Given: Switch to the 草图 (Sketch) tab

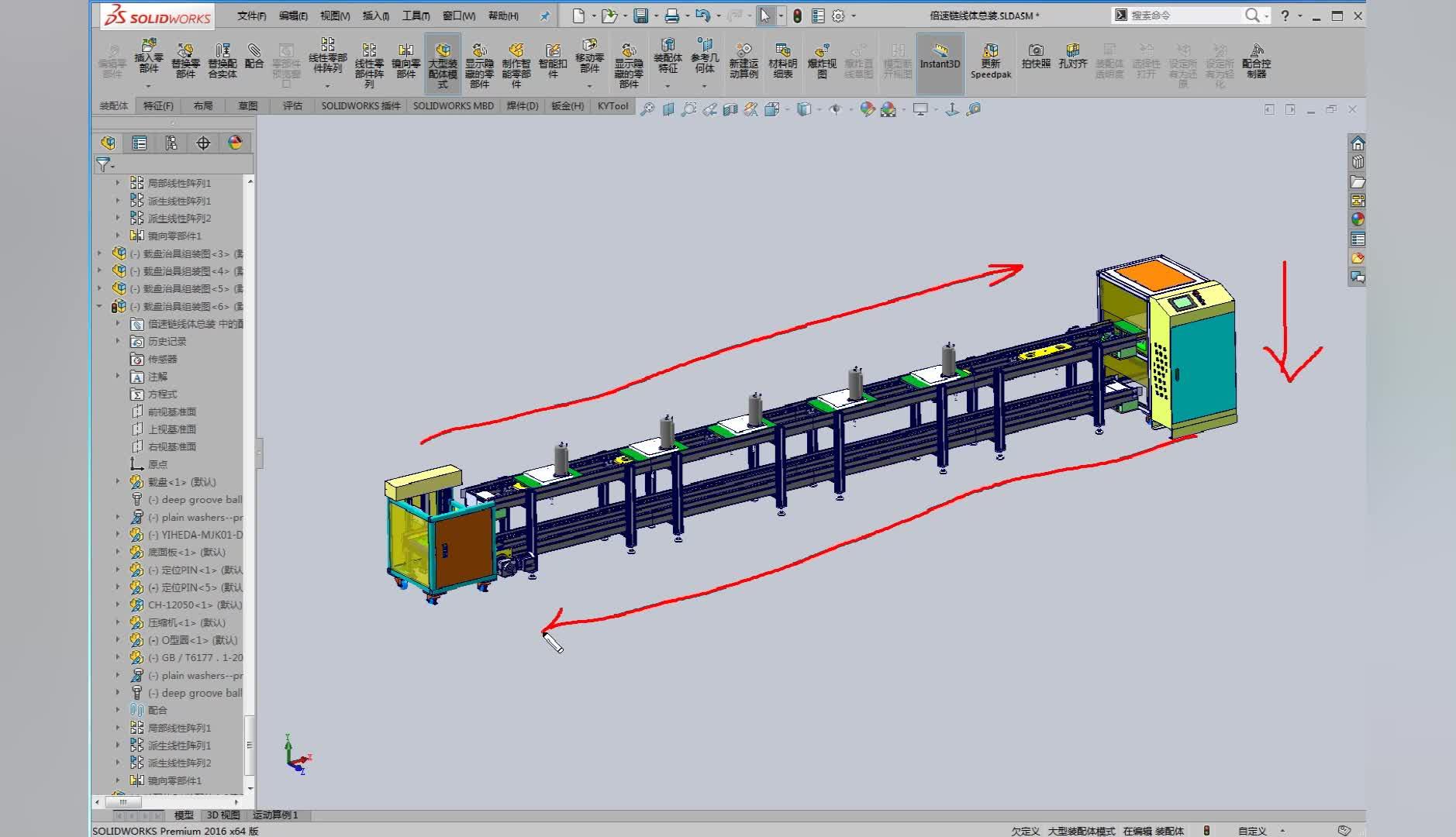Looking at the screenshot, I should [x=247, y=106].
